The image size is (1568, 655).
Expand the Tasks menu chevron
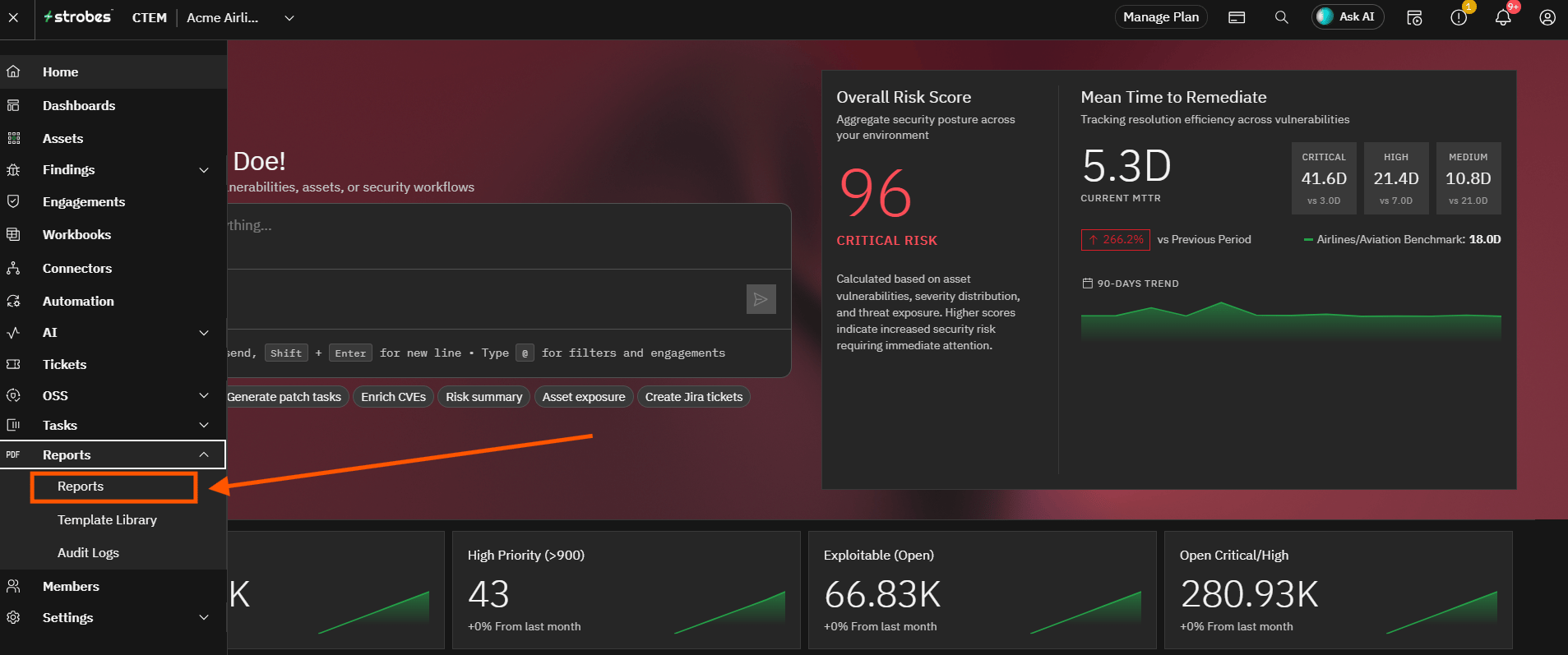[204, 425]
